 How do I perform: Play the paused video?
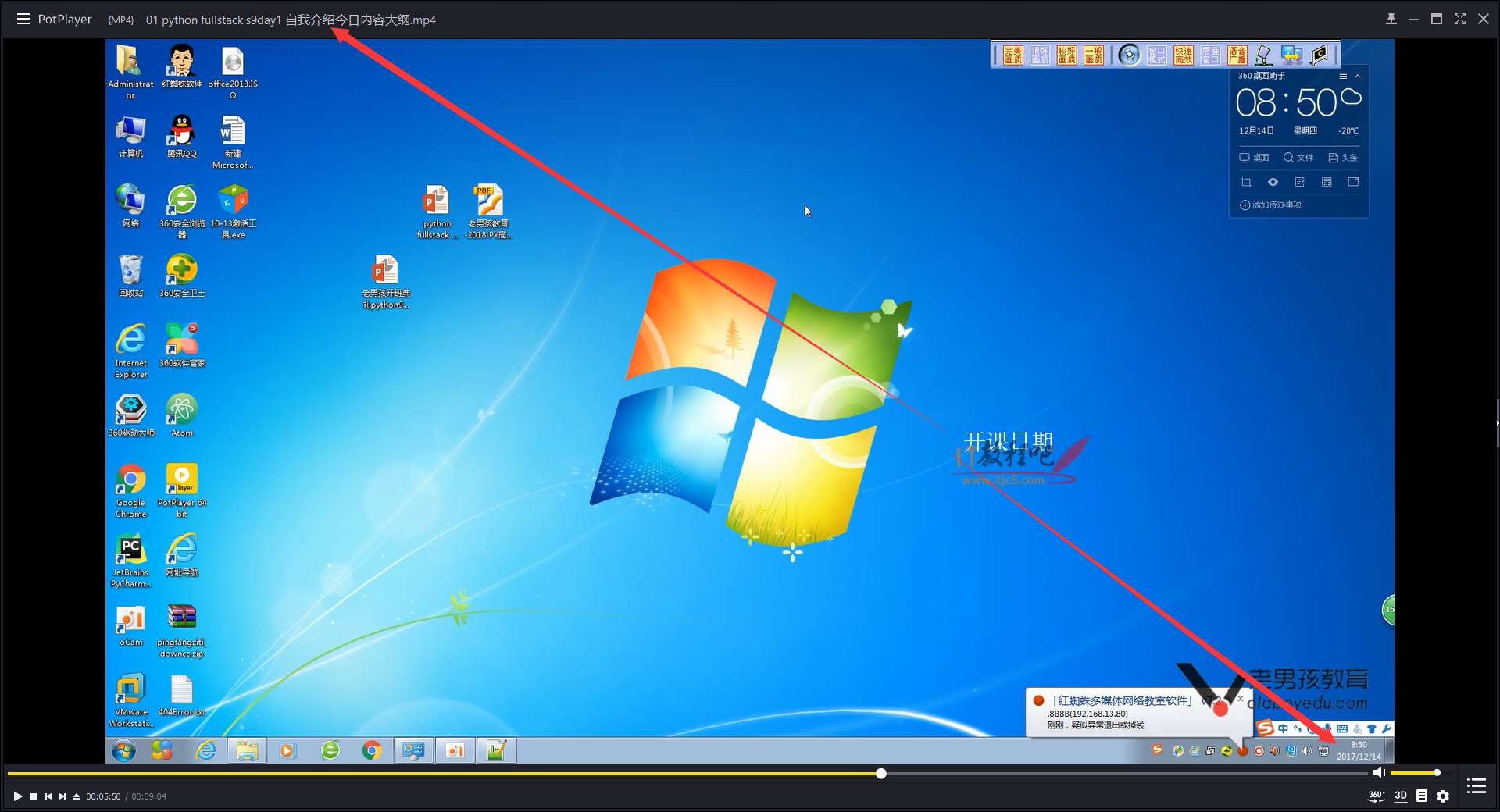click(17, 796)
